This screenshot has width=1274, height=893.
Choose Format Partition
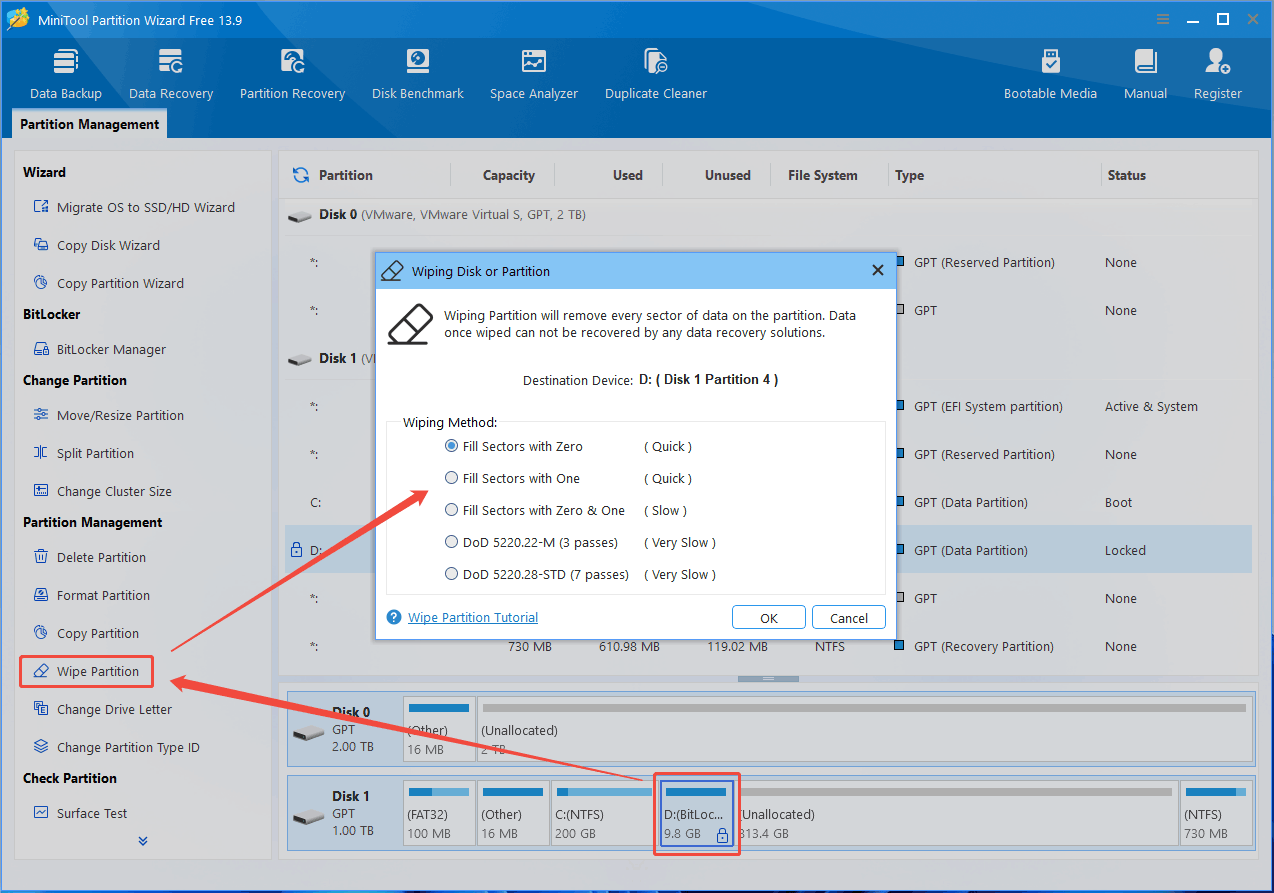(91, 595)
